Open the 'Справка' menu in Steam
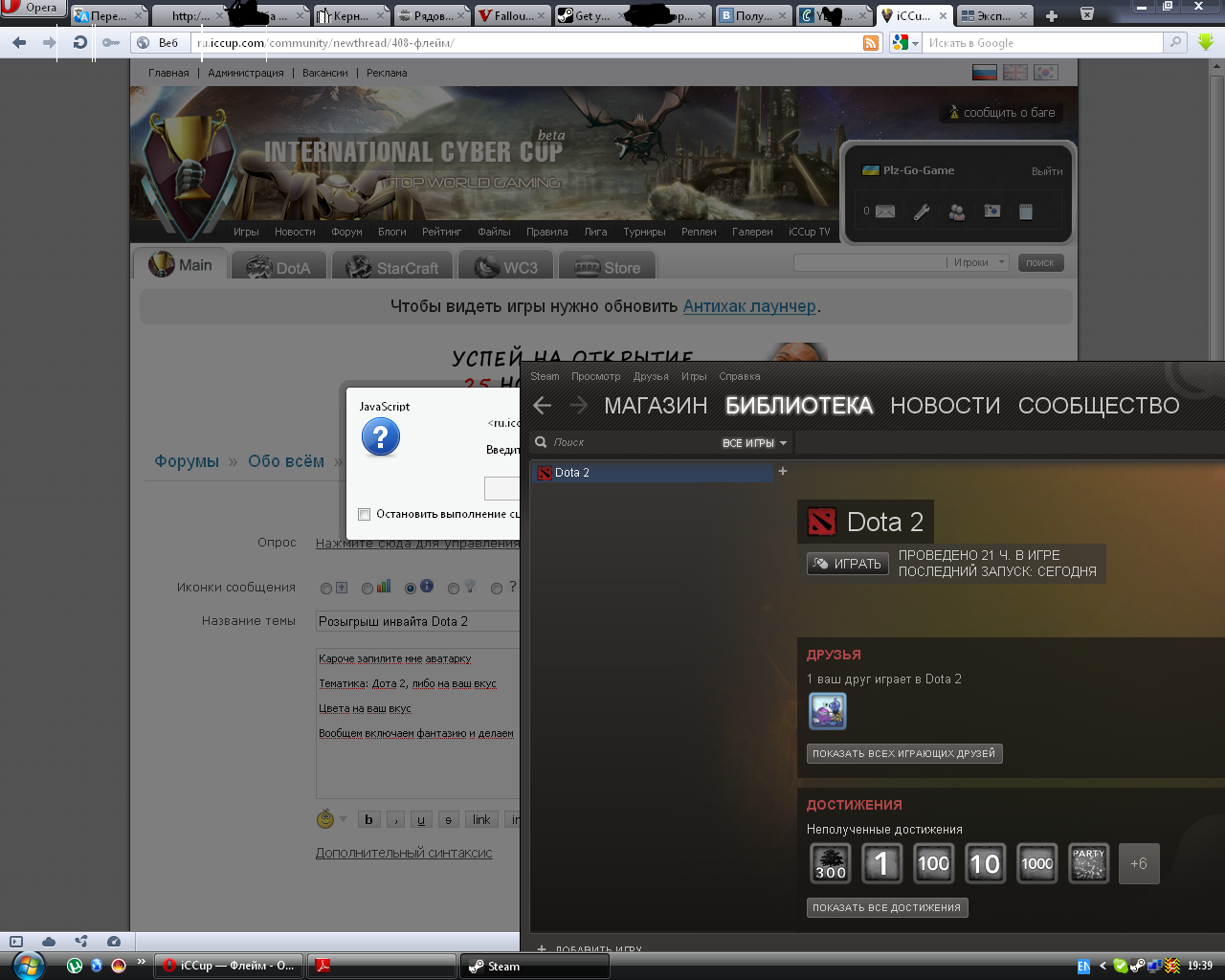Screen dimensions: 1225x980 (x=739, y=376)
